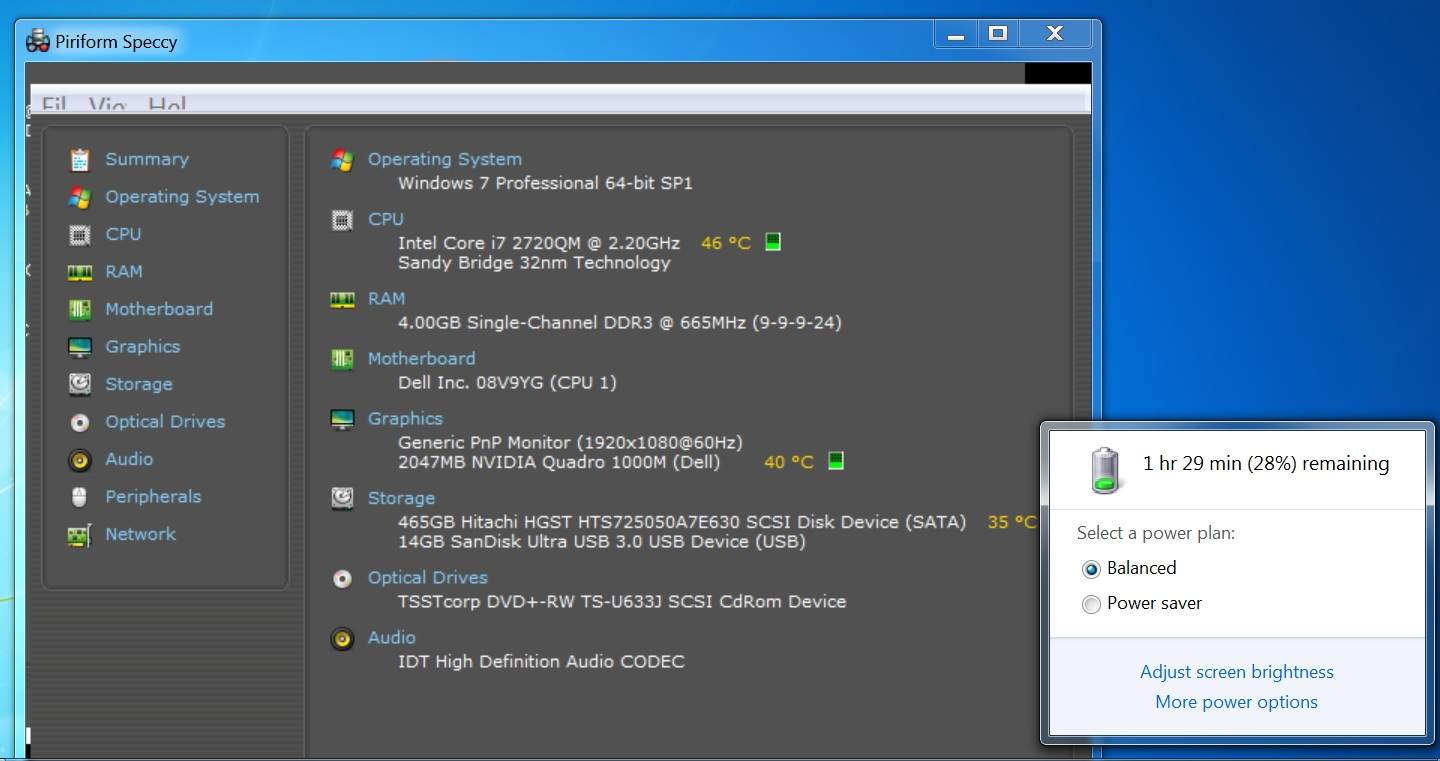Click the "14GB SanDisk Ultra USB 3.0" line

coord(602,542)
